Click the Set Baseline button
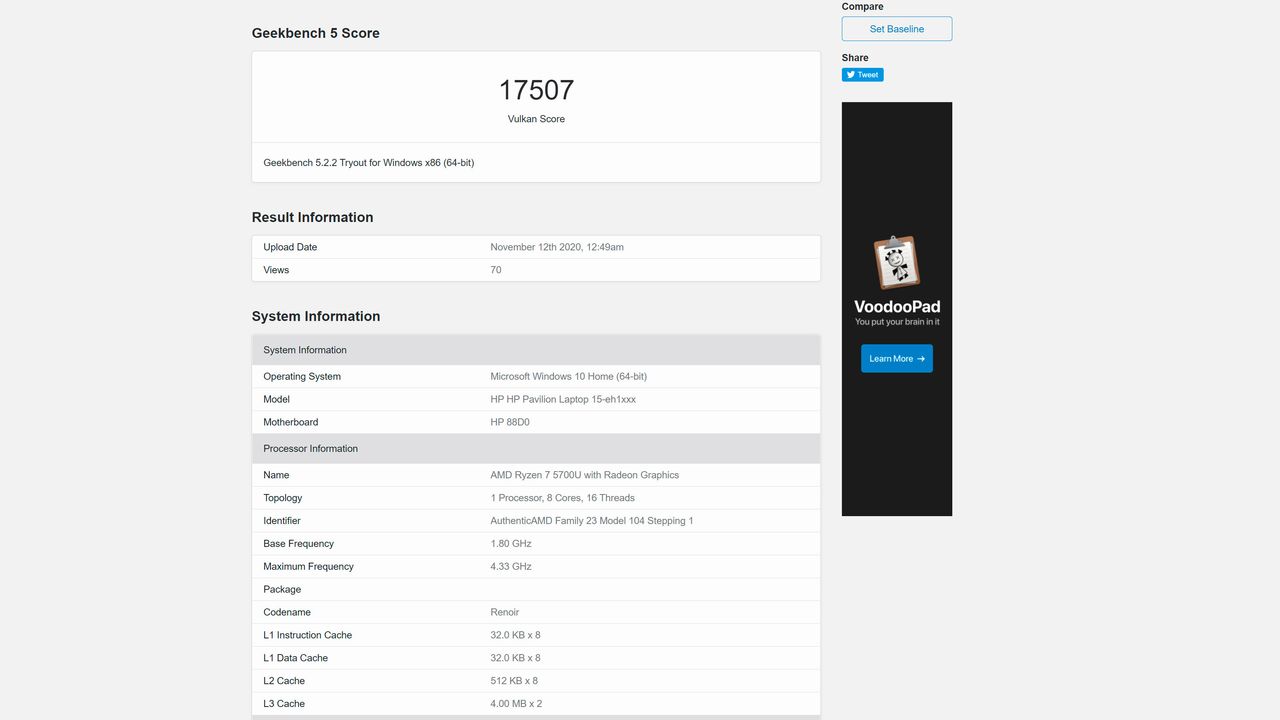This screenshot has width=1280, height=720. pos(896,29)
